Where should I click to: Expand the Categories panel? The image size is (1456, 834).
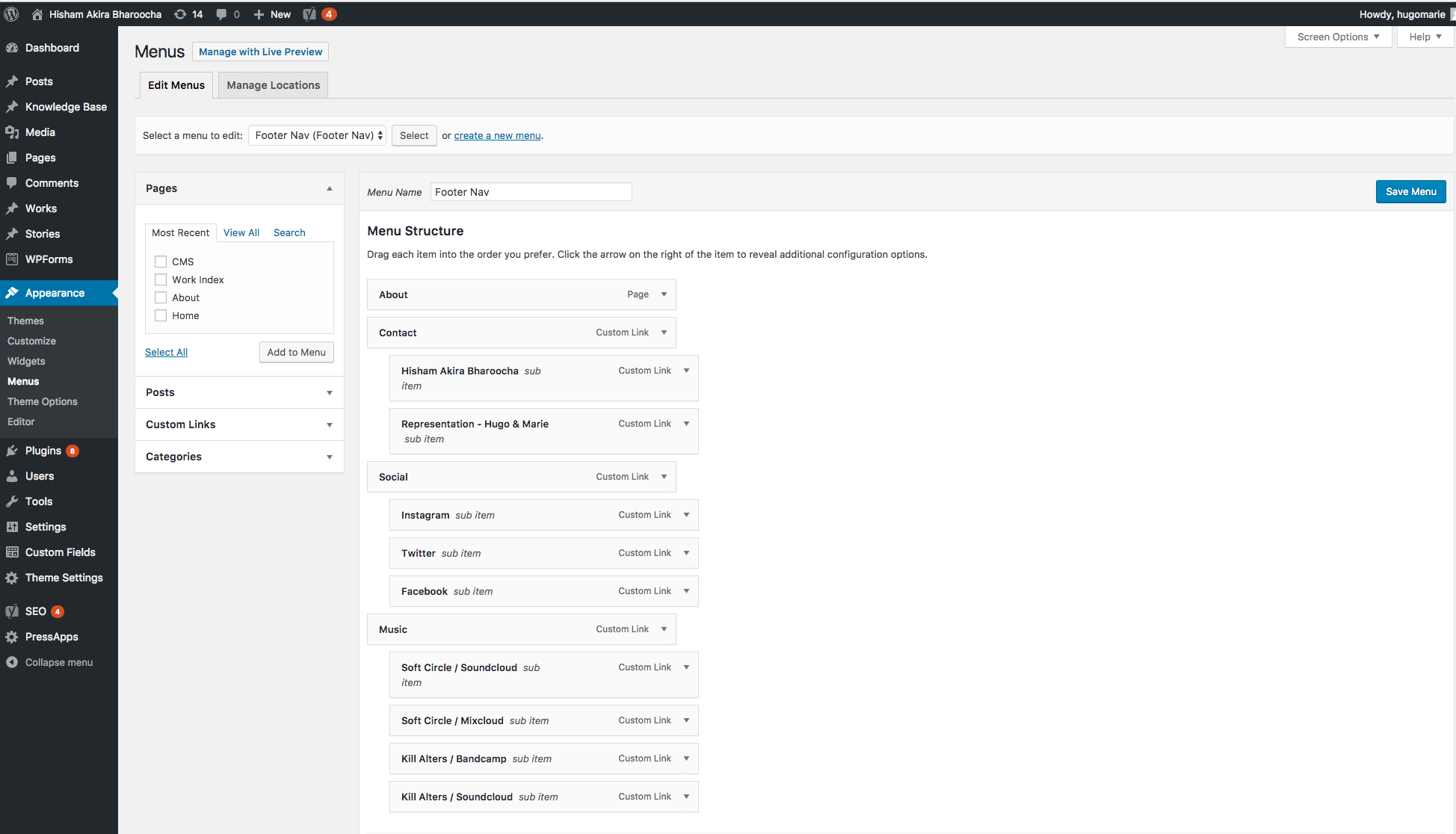(330, 457)
